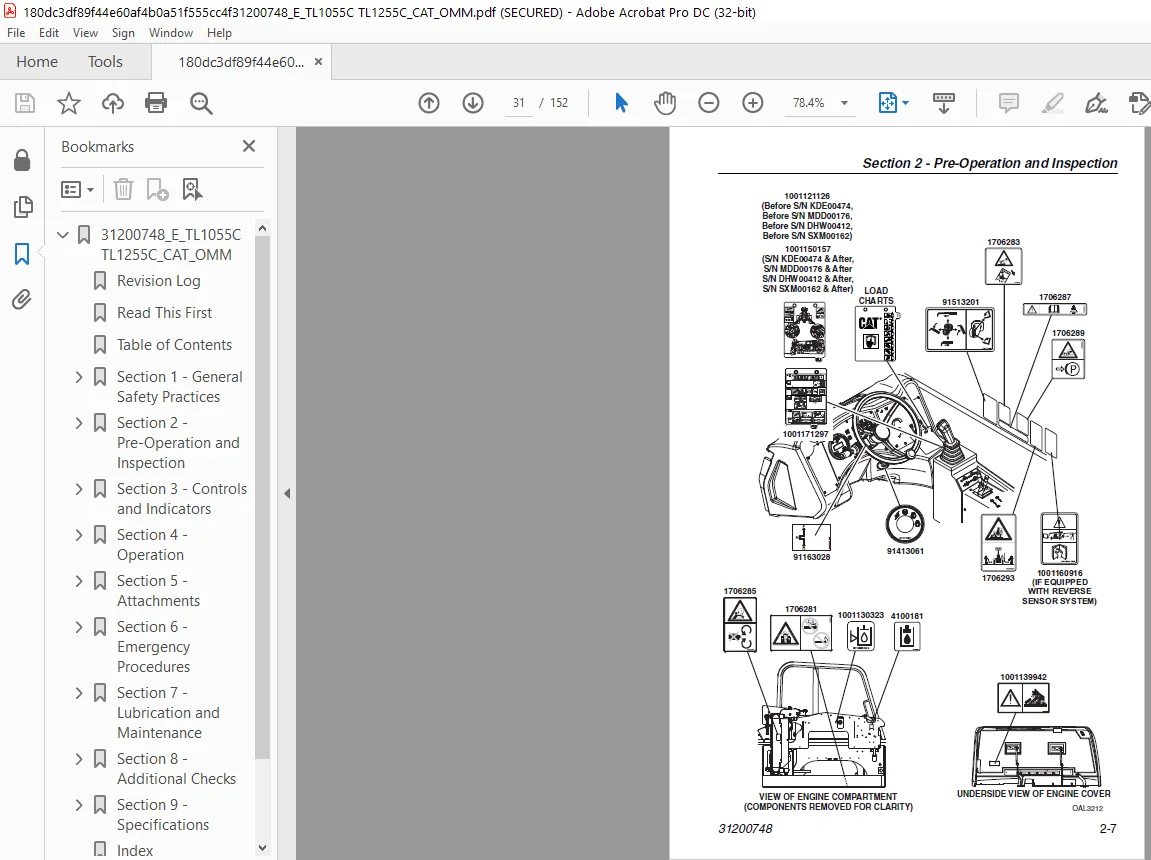Close the Bookmarks panel

249,146
